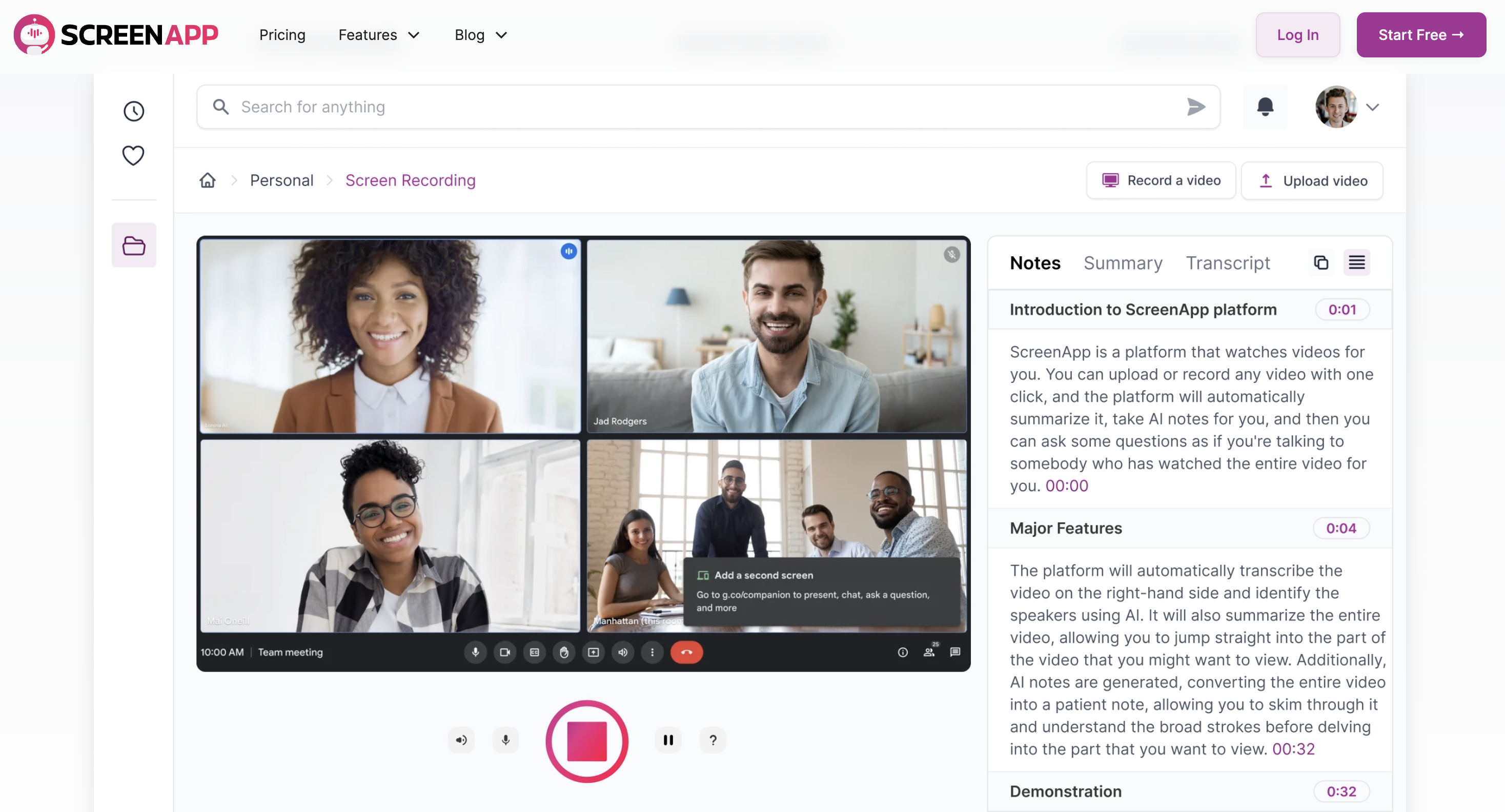Copy notes using the copy icon

pos(1321,263)
